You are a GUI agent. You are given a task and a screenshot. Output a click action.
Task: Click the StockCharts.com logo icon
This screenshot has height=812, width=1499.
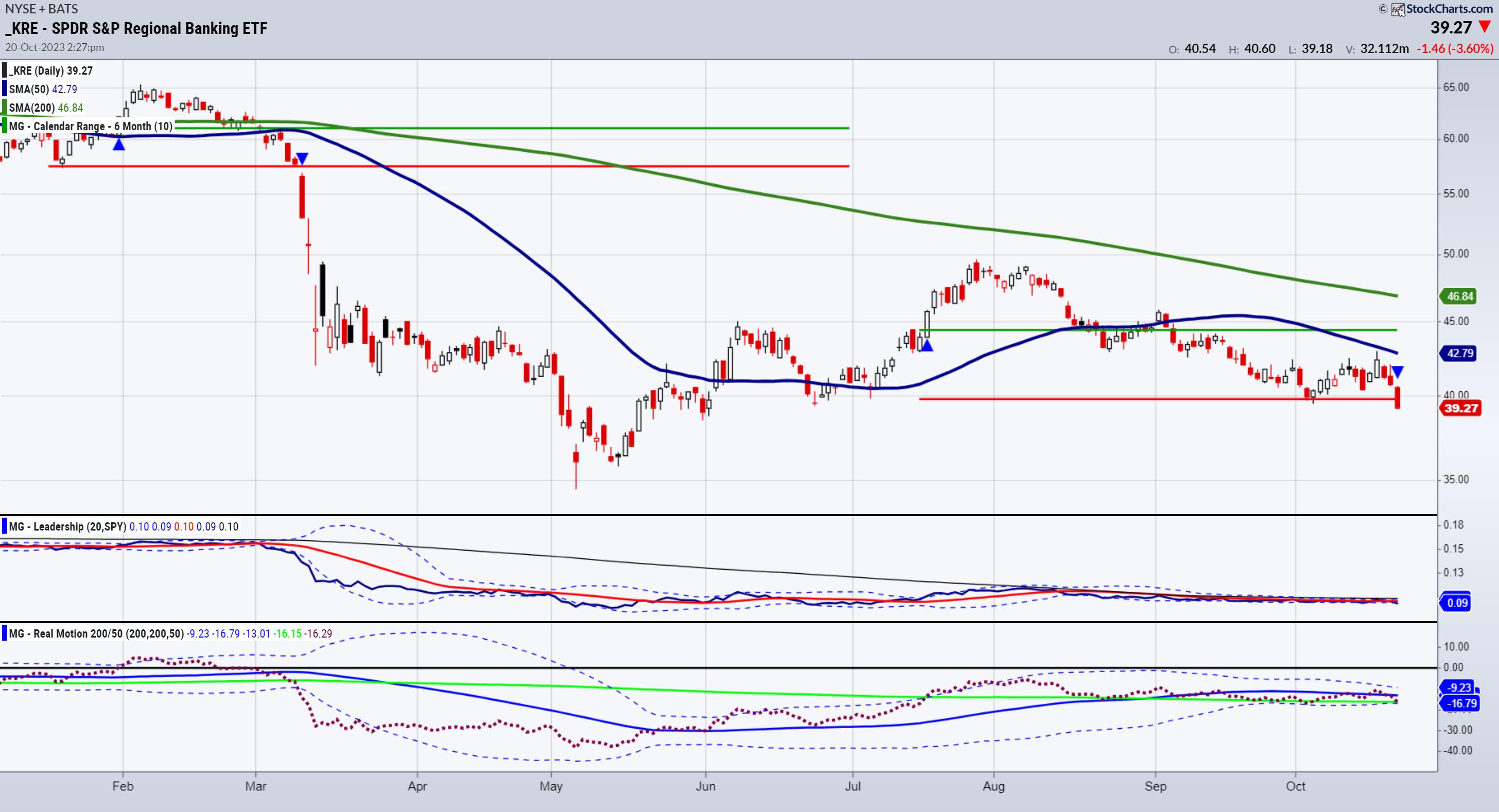1397,9
